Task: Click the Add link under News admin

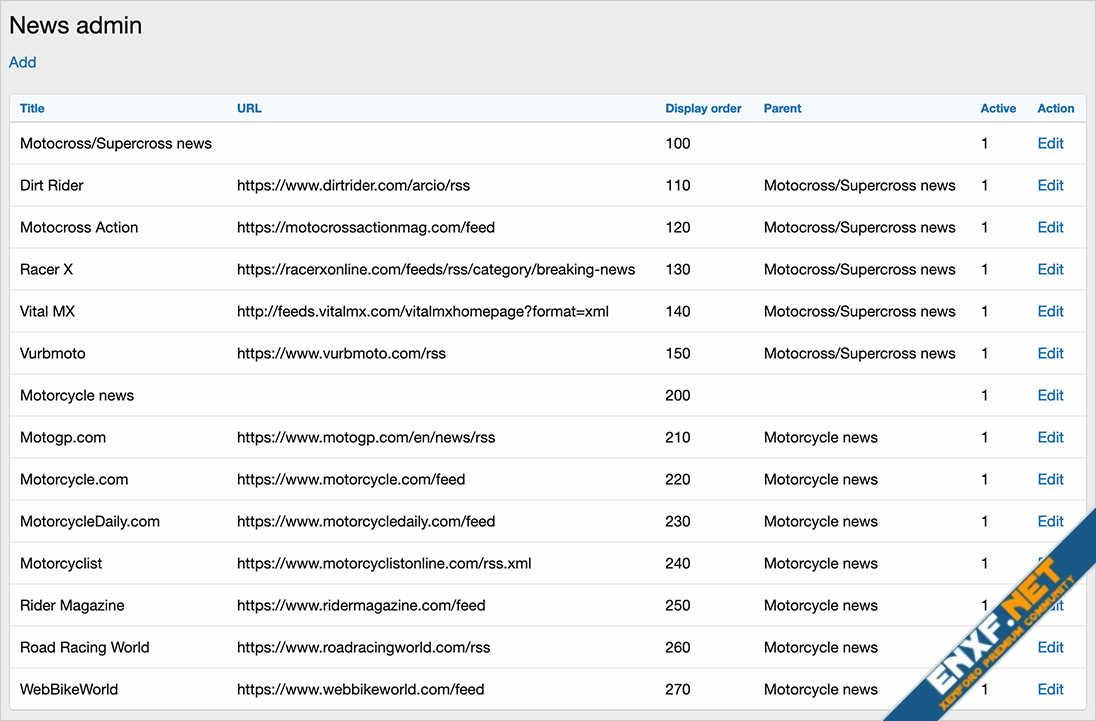Action: point(22,62)
